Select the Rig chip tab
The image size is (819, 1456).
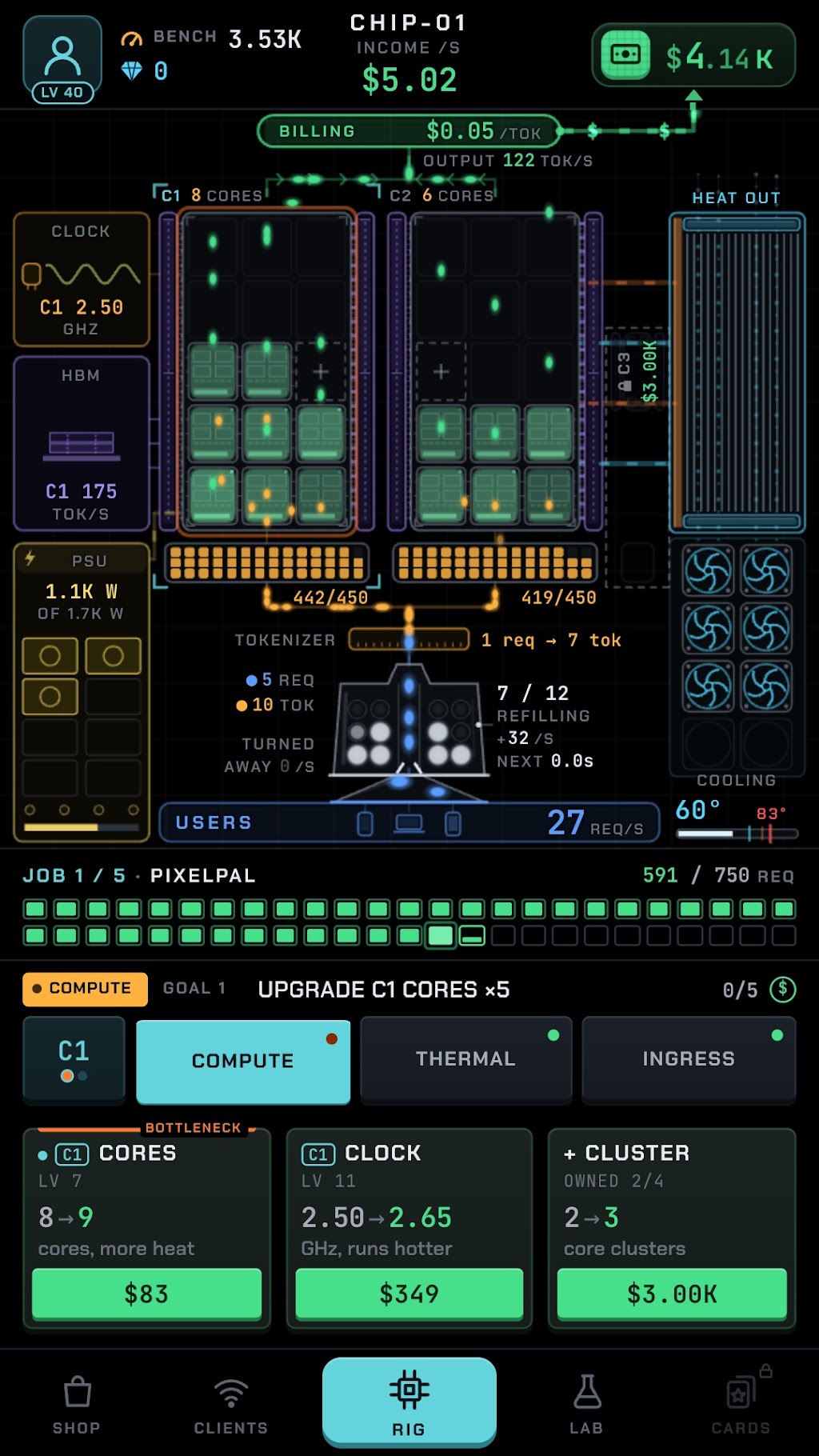pyautogui.click(x=409, y=1402)
